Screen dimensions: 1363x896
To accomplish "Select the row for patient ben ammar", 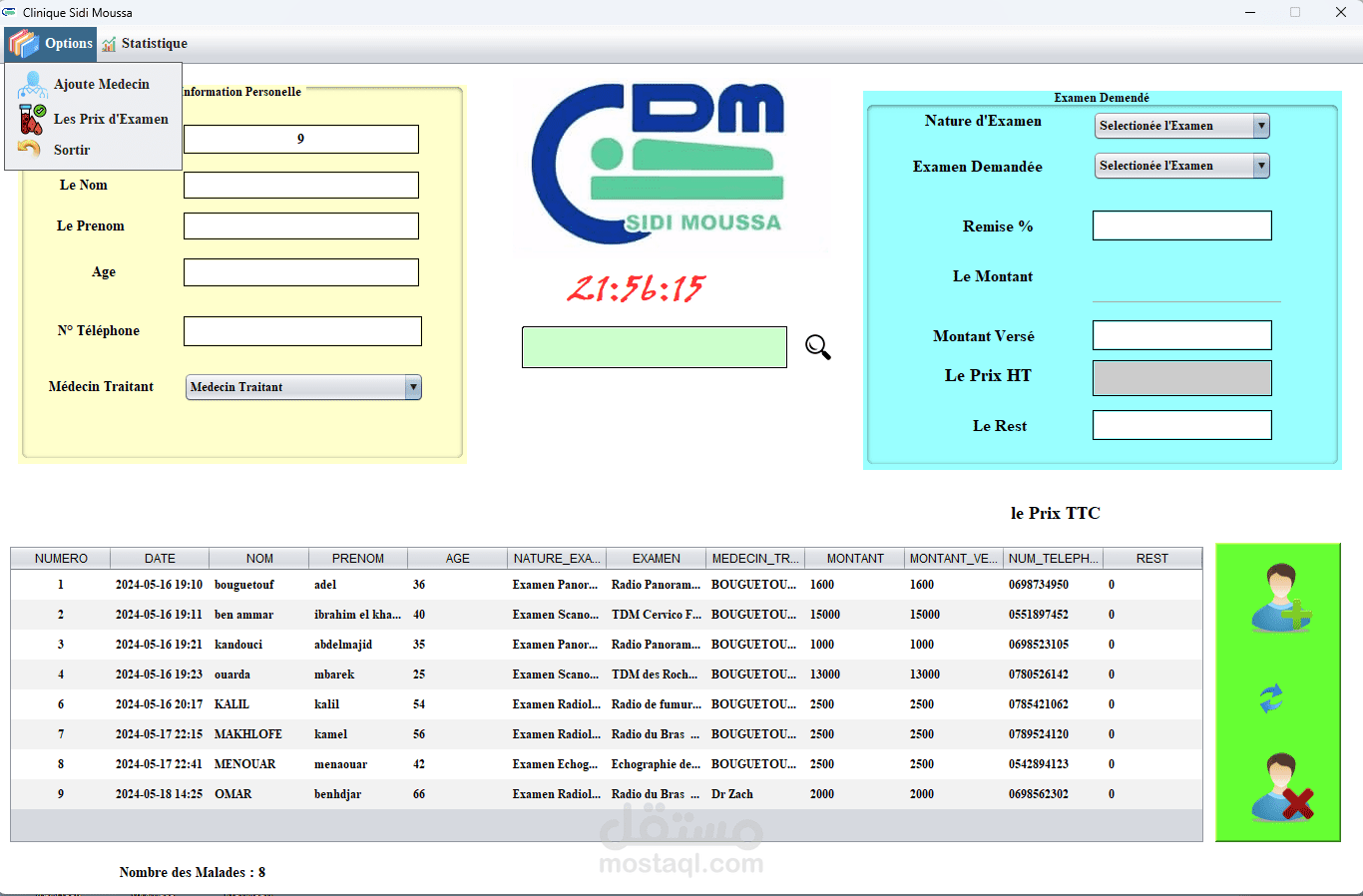I will tap(607, 615).
